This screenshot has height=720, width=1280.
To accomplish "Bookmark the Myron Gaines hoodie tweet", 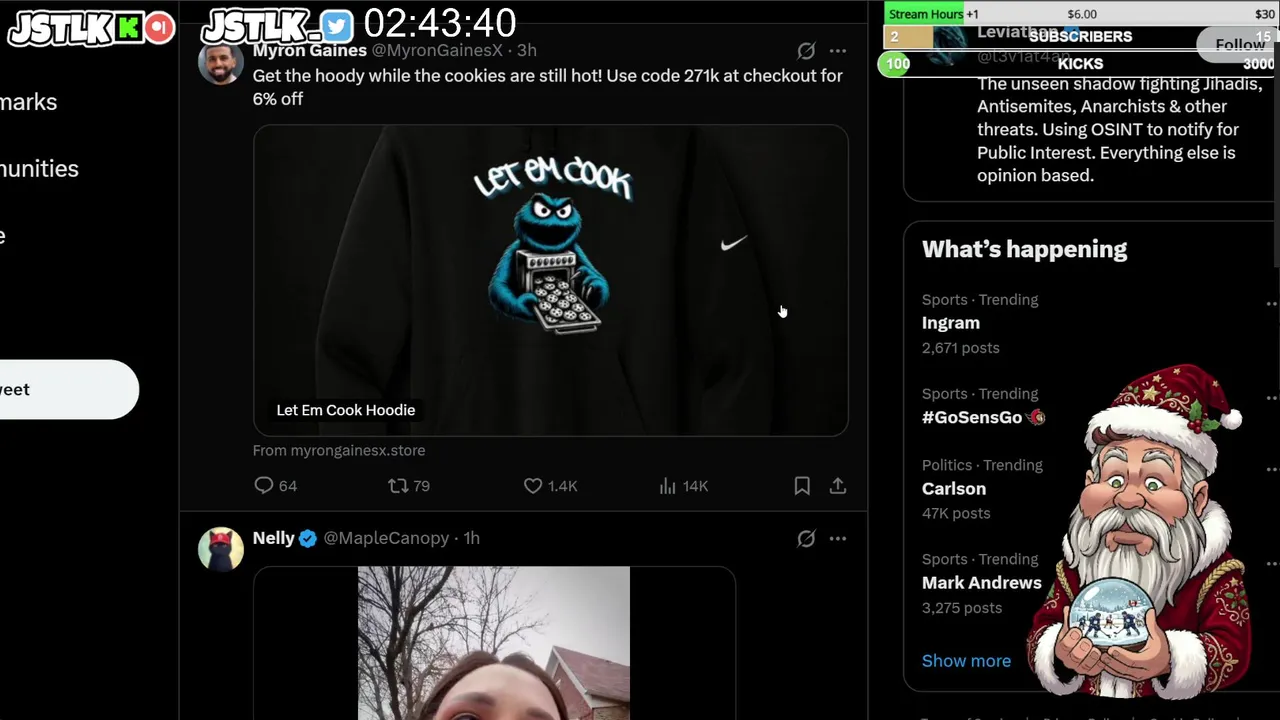I will coord(802,486).
